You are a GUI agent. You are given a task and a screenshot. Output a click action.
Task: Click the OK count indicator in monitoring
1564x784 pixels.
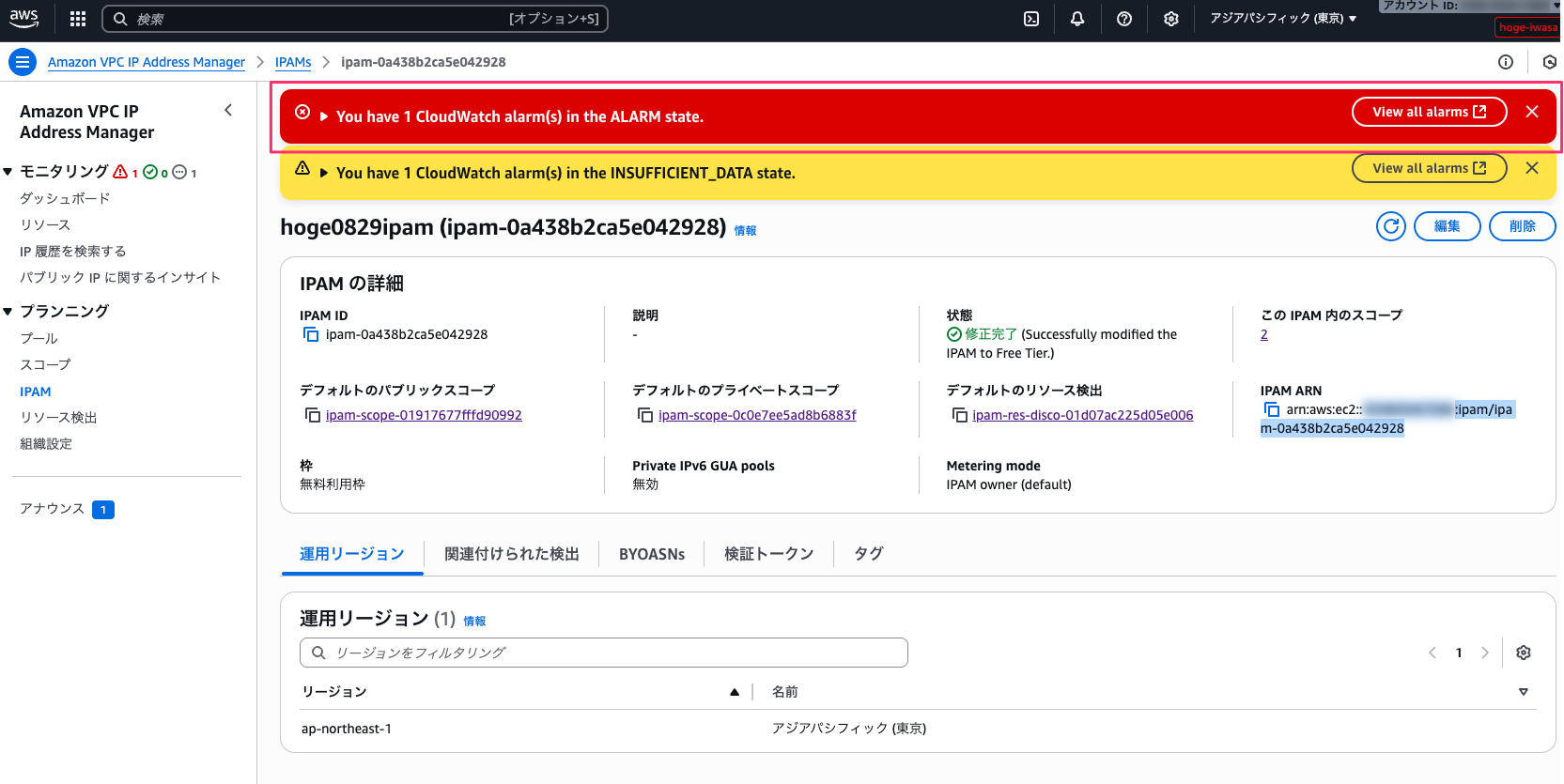(155, 172)
